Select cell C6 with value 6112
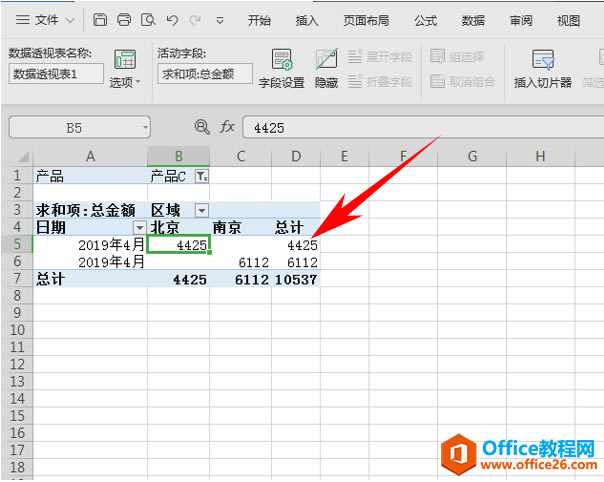This screenshot has width=604, height=482. click(240, 262)
